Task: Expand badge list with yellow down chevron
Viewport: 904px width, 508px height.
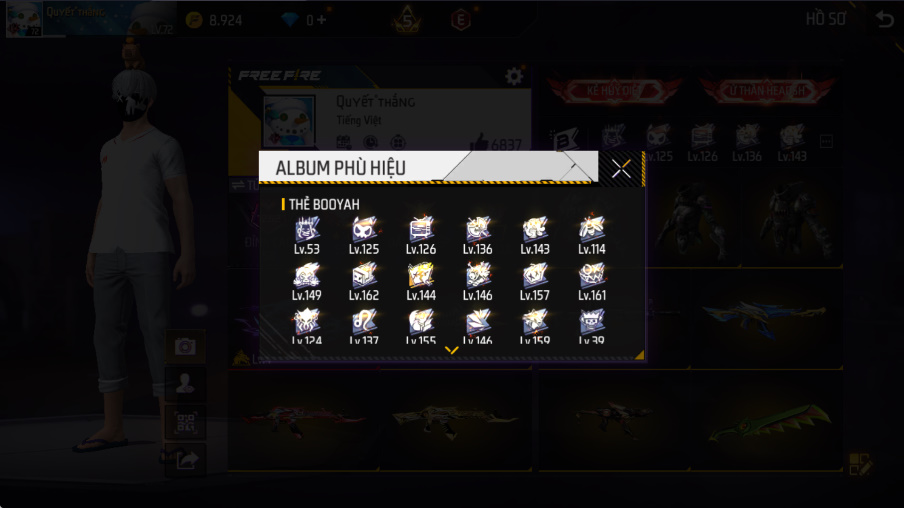Action: (x=451, y=350)
